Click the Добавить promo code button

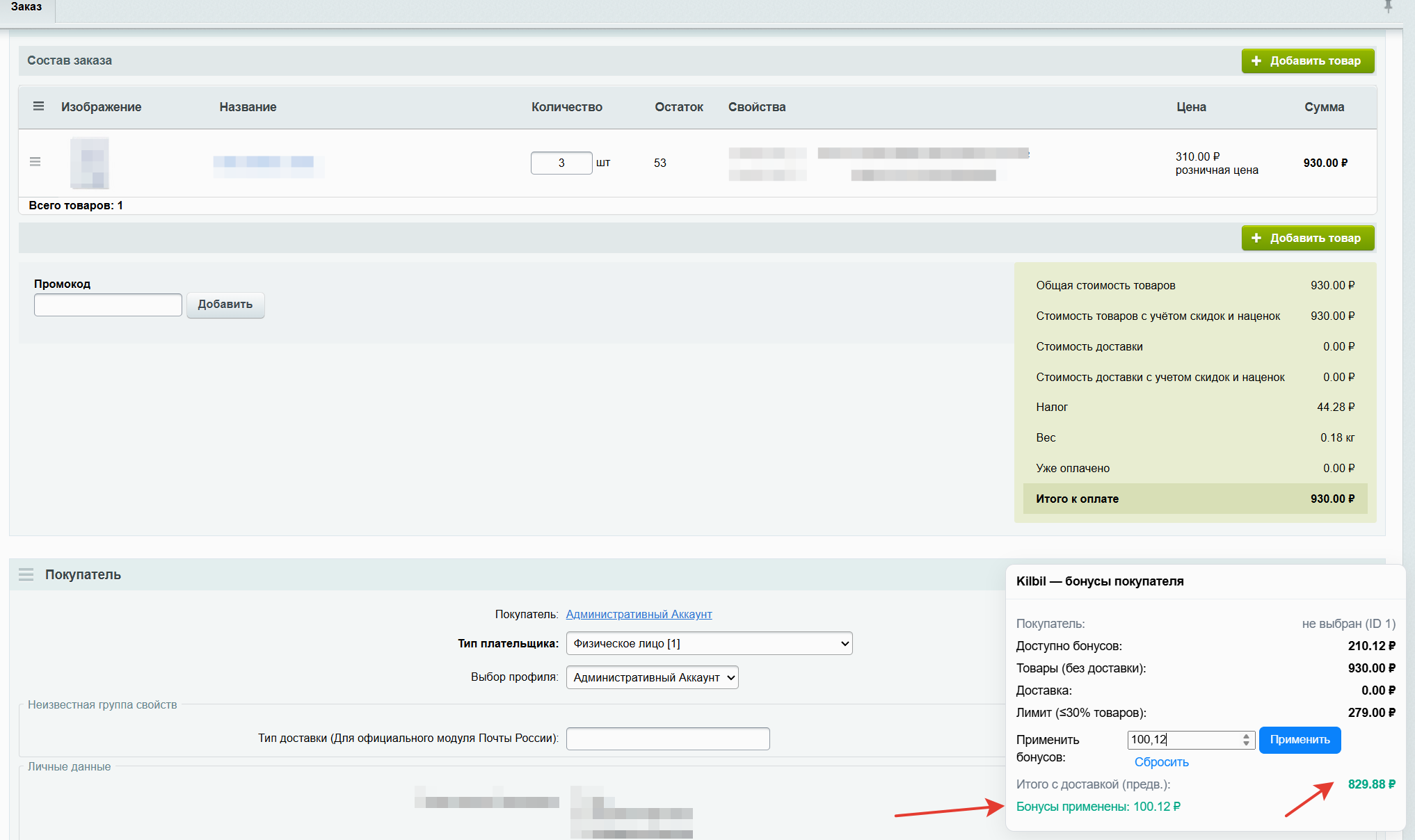[225, 305]
